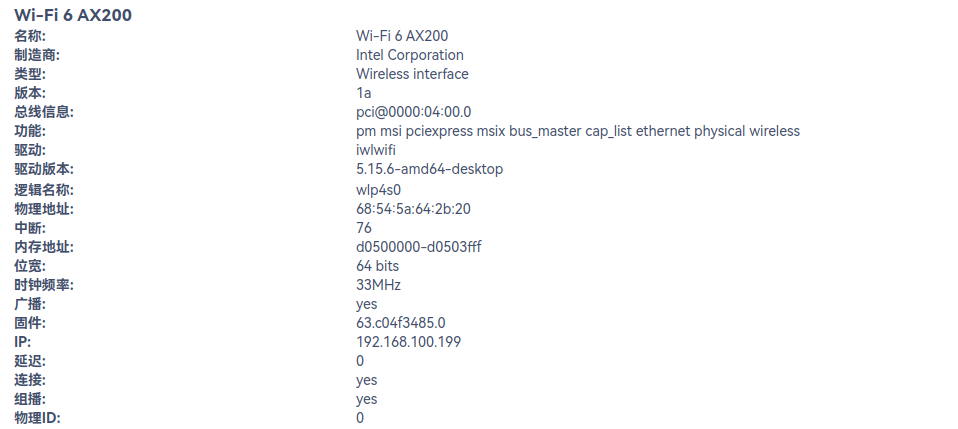Click the 固件 label
This screenshot has height=429, width=958.
pos(30,323)
